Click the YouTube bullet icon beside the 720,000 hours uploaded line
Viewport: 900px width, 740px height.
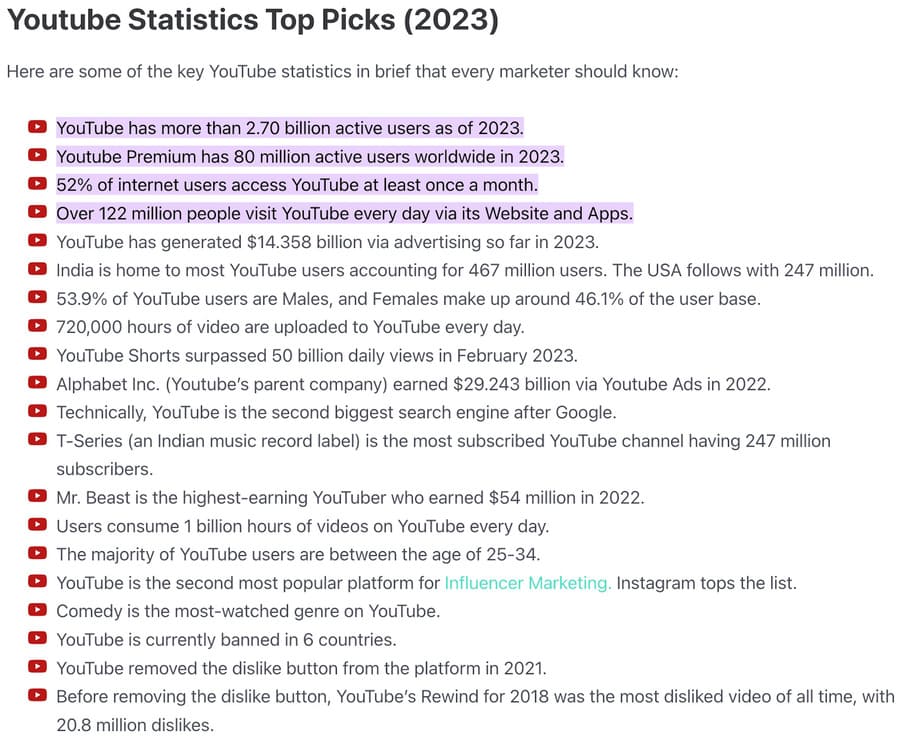38,325
